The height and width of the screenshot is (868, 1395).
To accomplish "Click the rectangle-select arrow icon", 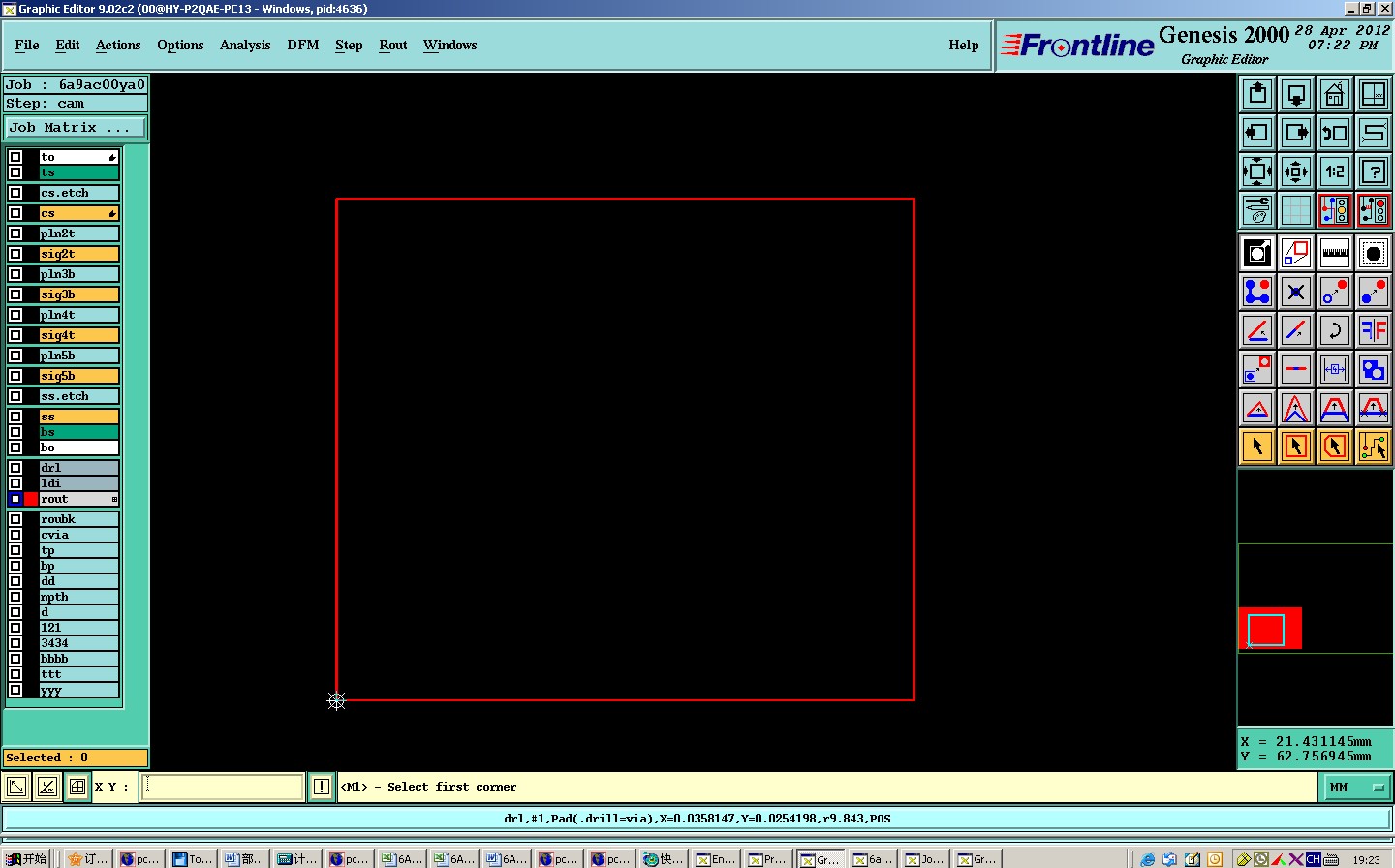I will pos(1296,447).
